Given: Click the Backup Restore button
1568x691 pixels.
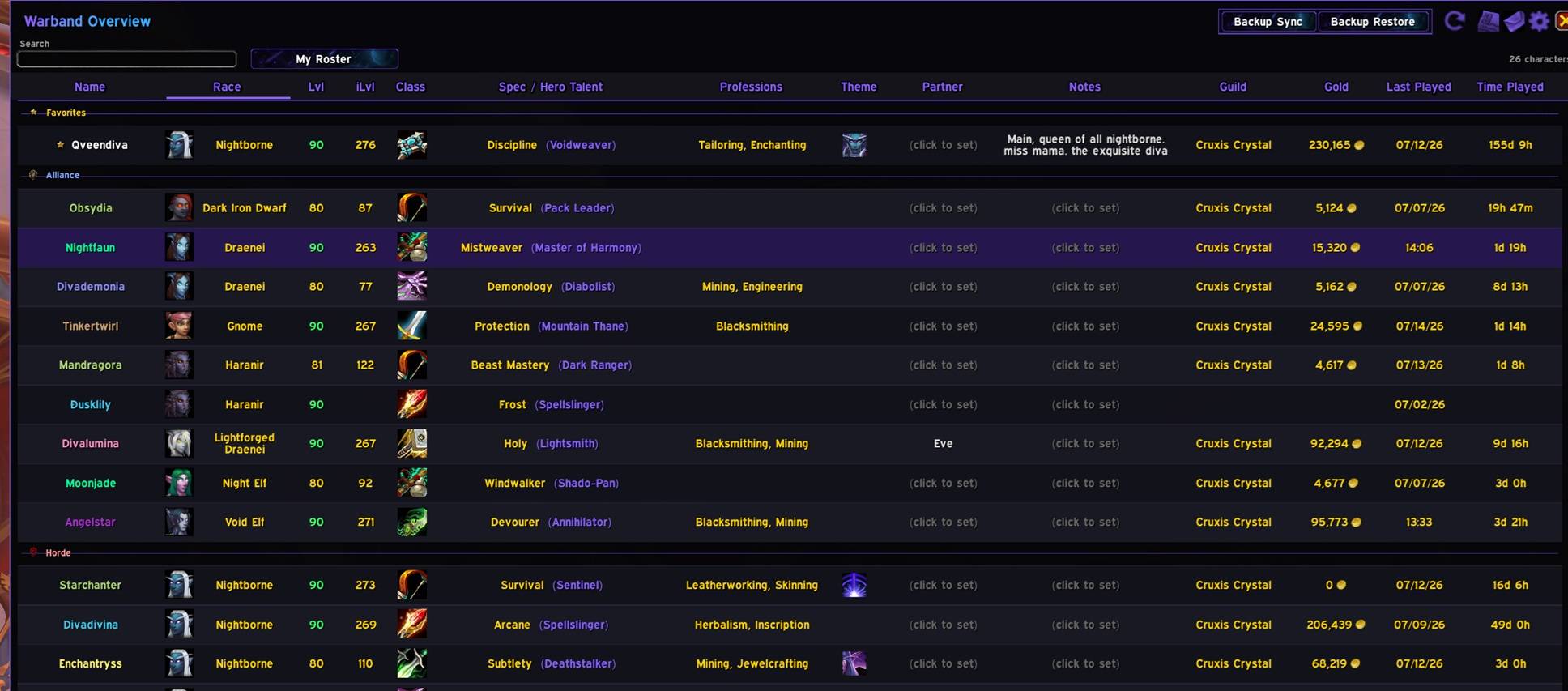Looking at the screenshot, I should tap(1373, 22).
